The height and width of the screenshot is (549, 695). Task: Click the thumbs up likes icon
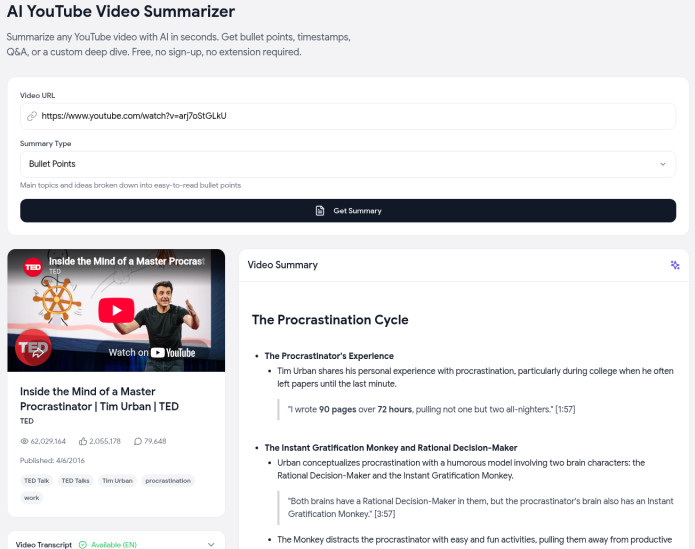coord(83,441)
